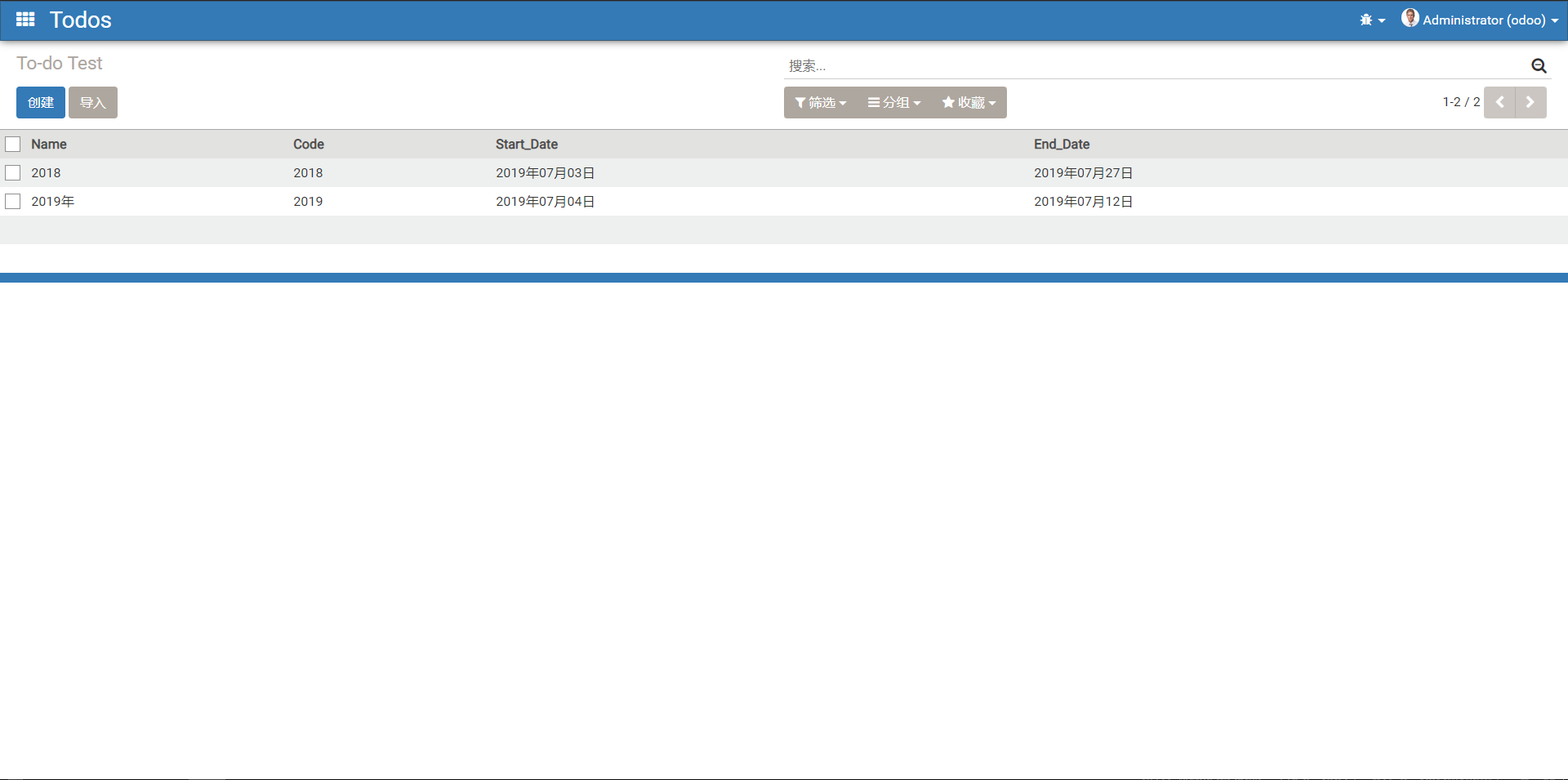Click the debug bug icon

tap(1366, 20)
